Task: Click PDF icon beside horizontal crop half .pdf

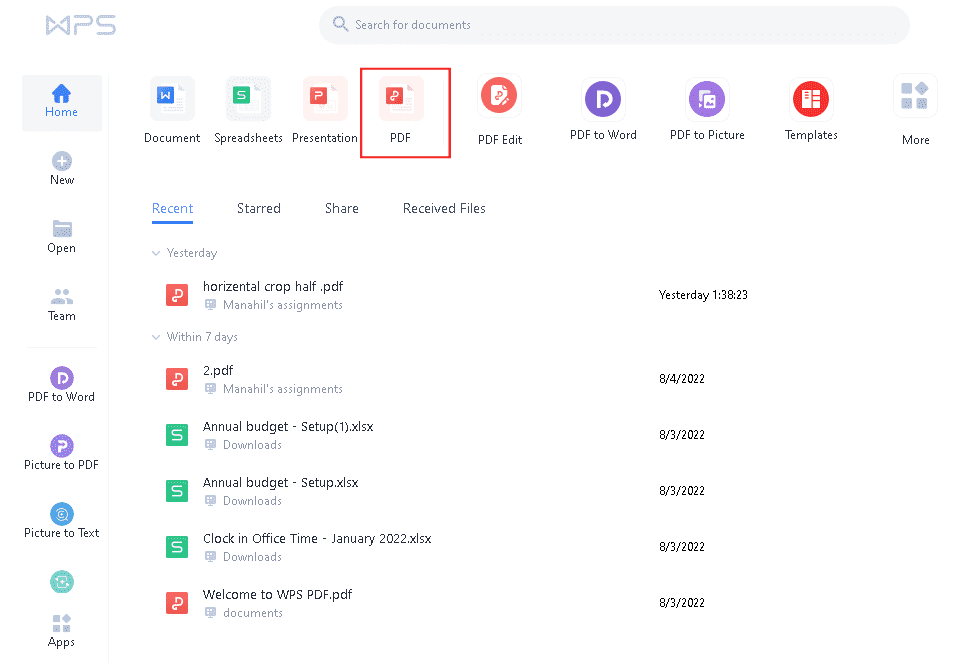Action: point(177,295)
